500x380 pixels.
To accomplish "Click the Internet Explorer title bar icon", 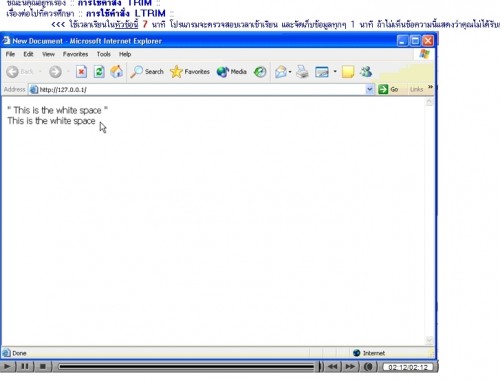I will point(6,41).
